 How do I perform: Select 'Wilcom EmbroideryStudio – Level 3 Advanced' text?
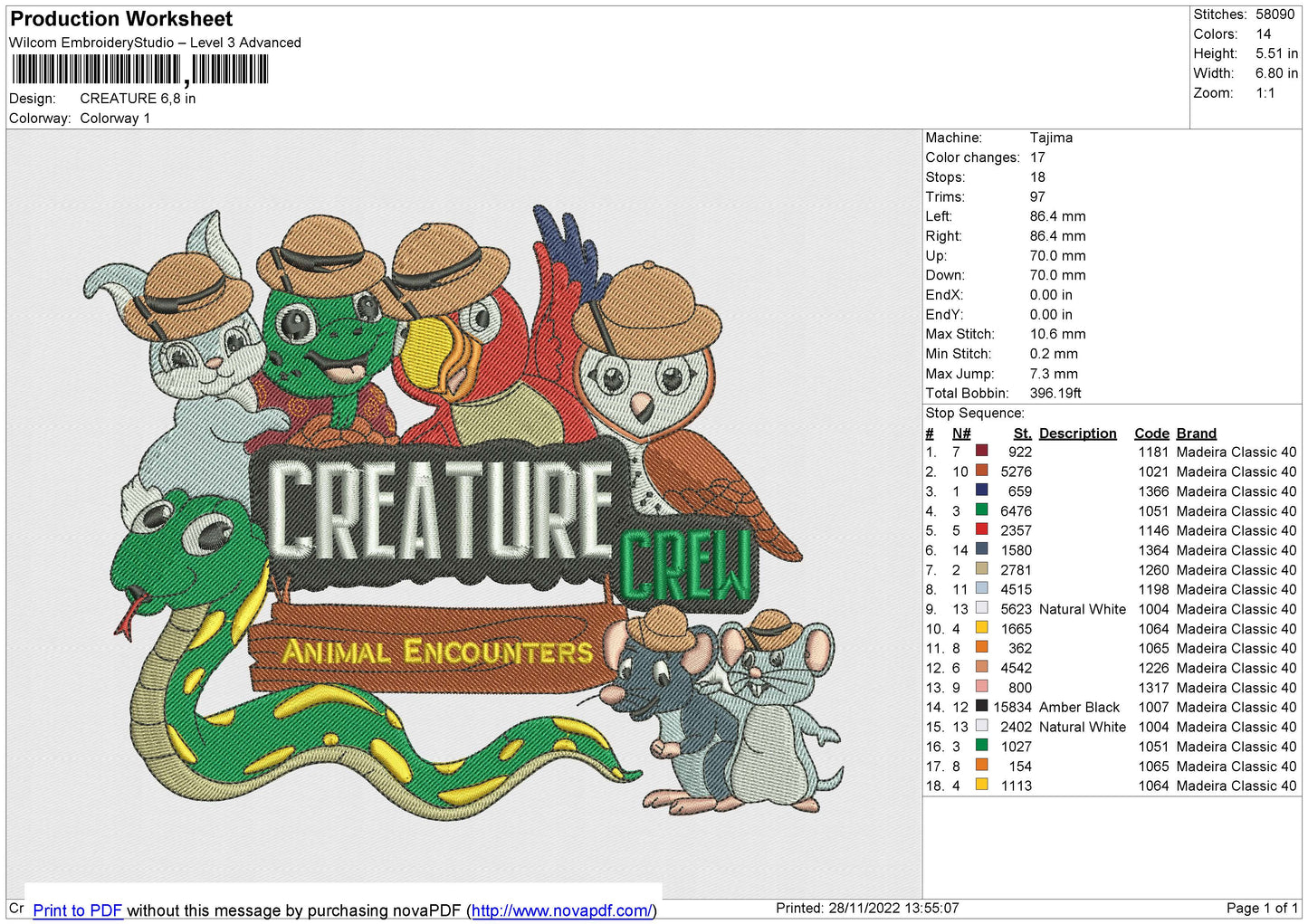point(155,43)
